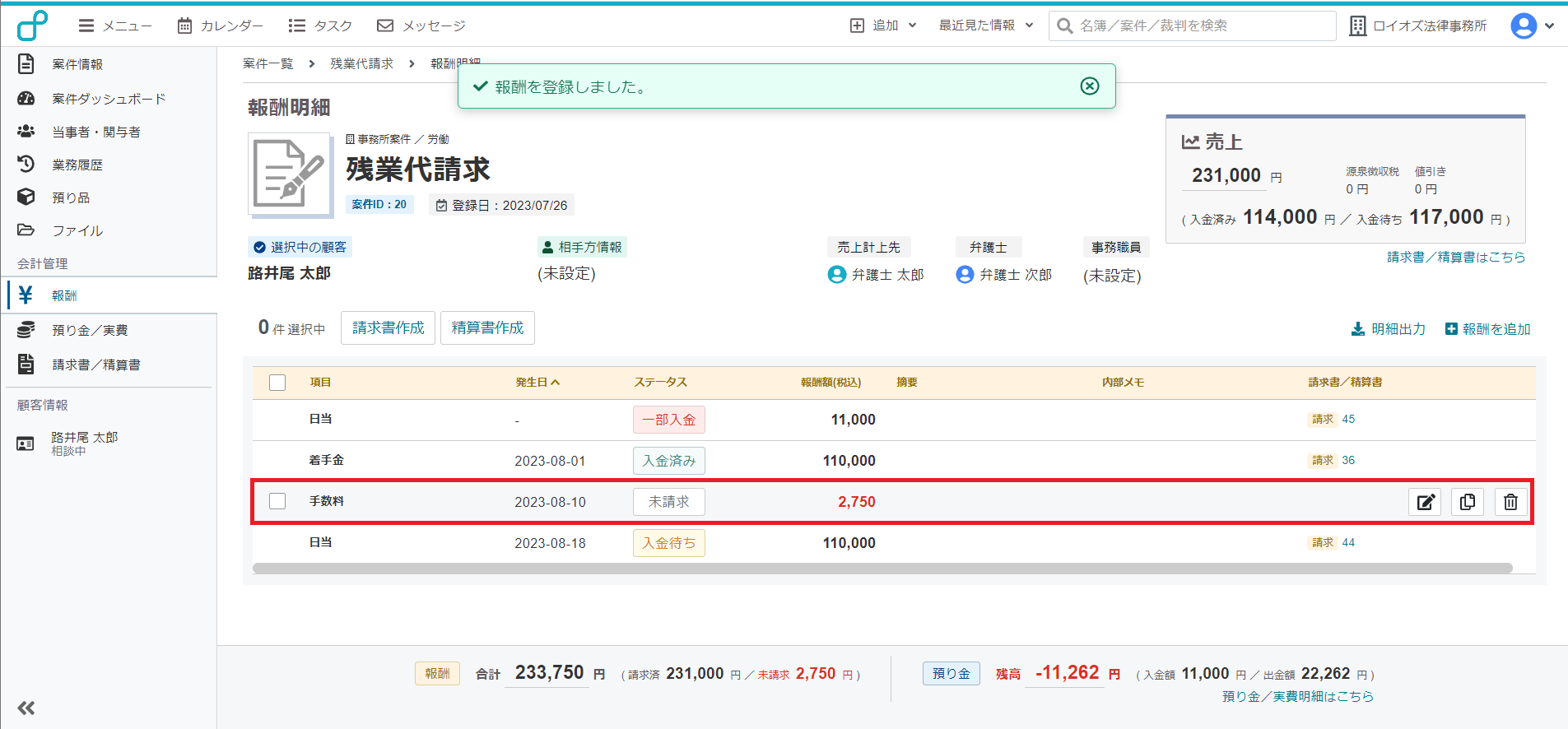Click the table horizontal scrollbar
This screenshot has height=729, width=1568.
[882, 568]
